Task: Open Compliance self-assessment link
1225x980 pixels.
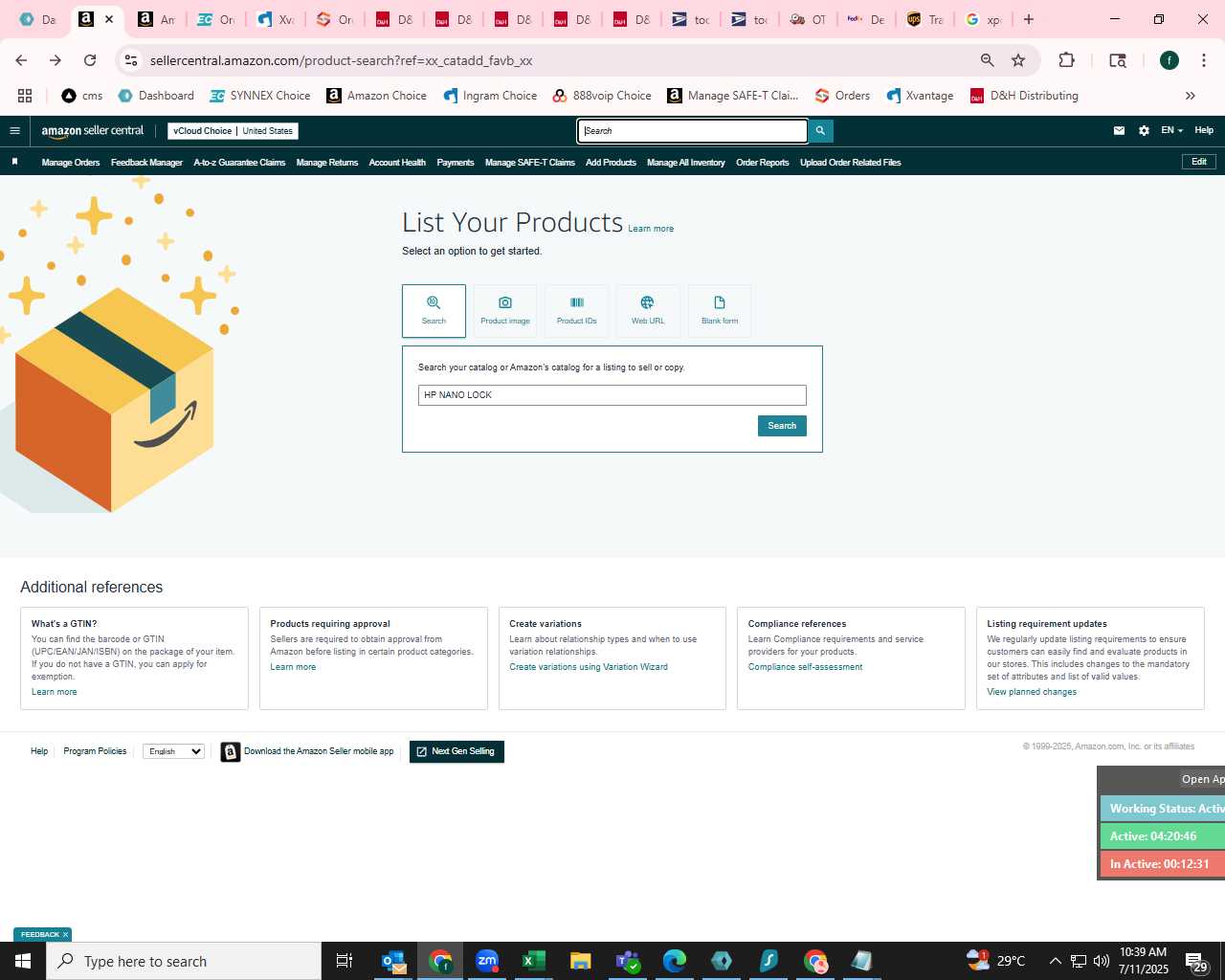Action: (x=805, y=667)
